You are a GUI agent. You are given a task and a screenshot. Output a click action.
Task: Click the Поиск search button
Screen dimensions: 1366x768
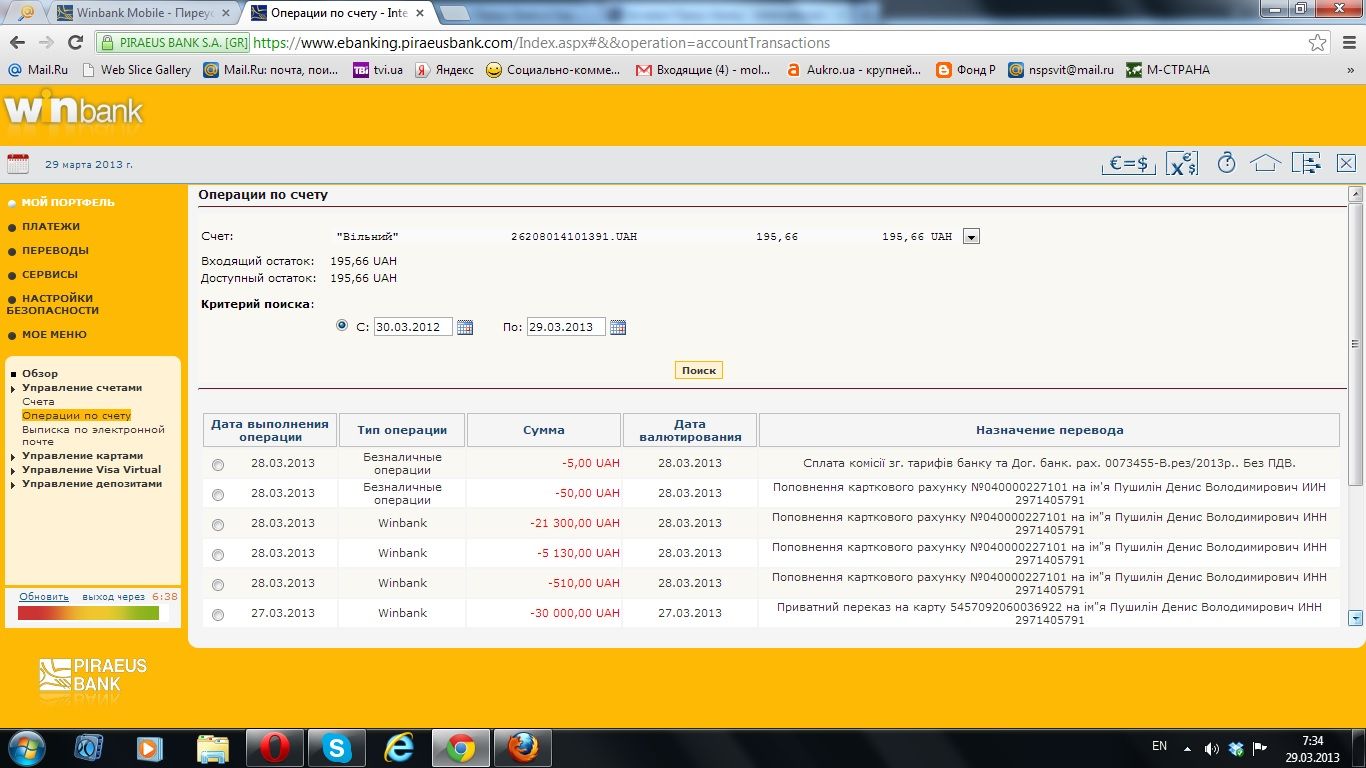698,370
